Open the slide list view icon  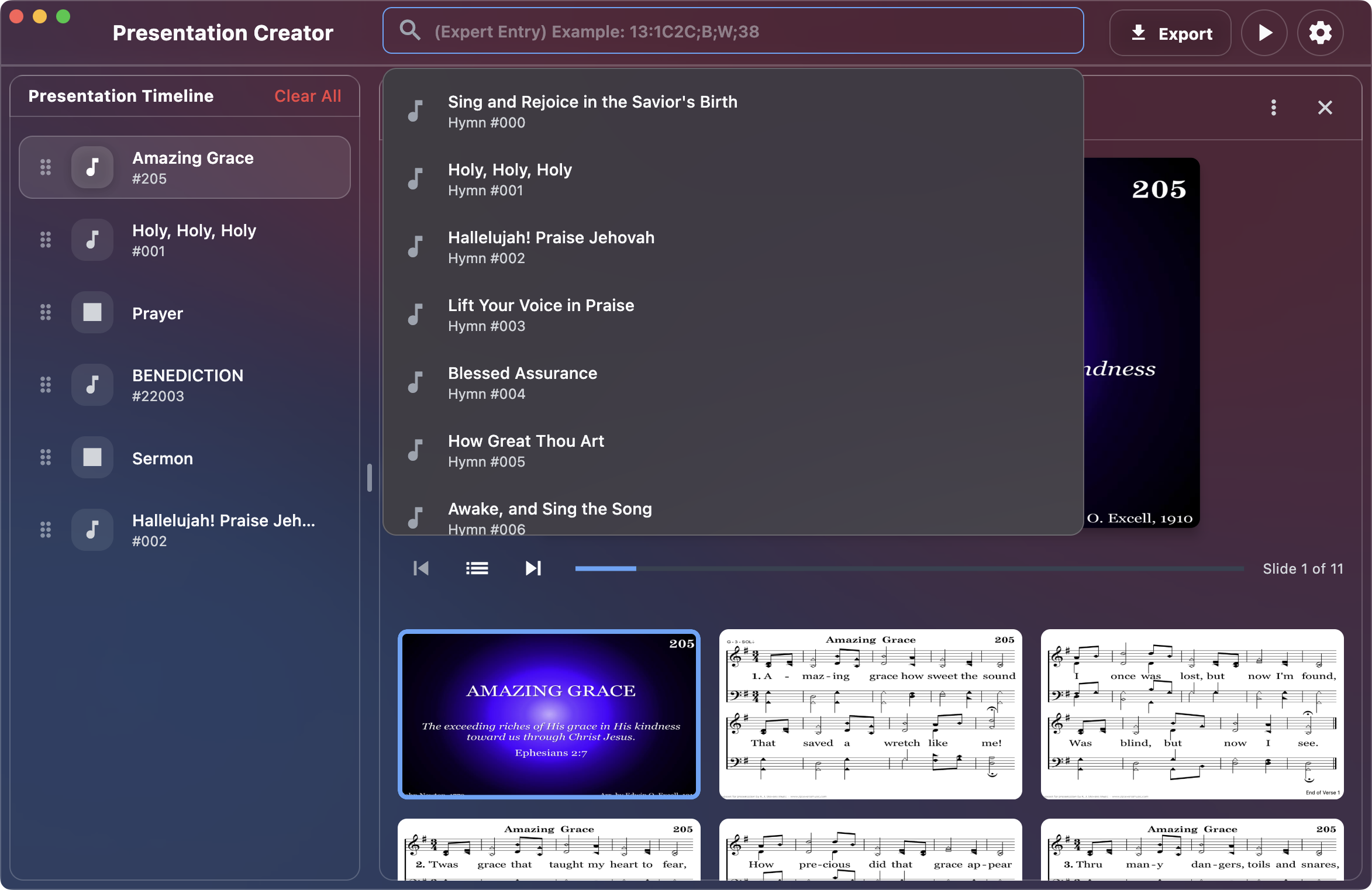pyautogui.click(x=477, y=568)
